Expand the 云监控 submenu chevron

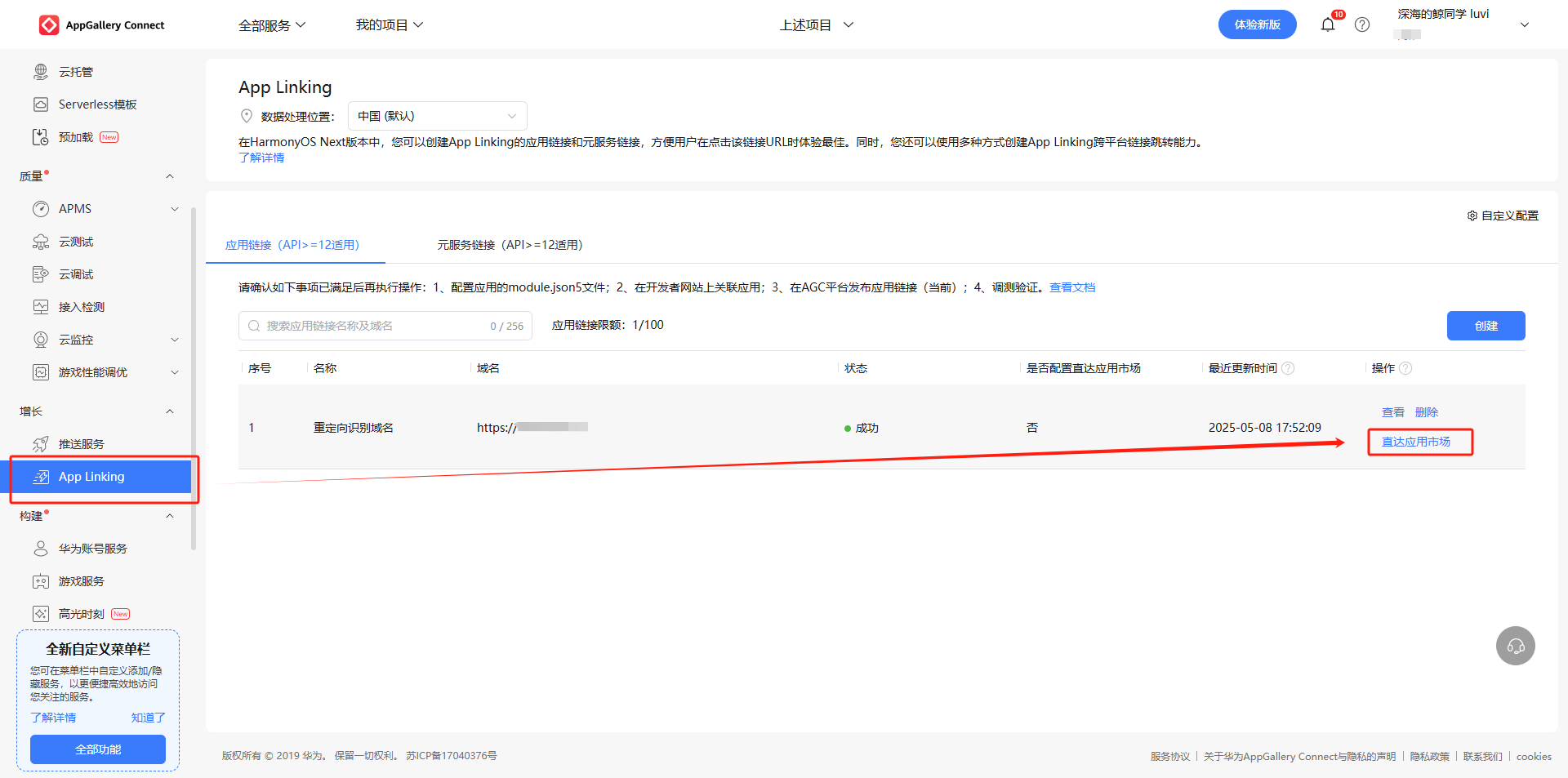175,340
